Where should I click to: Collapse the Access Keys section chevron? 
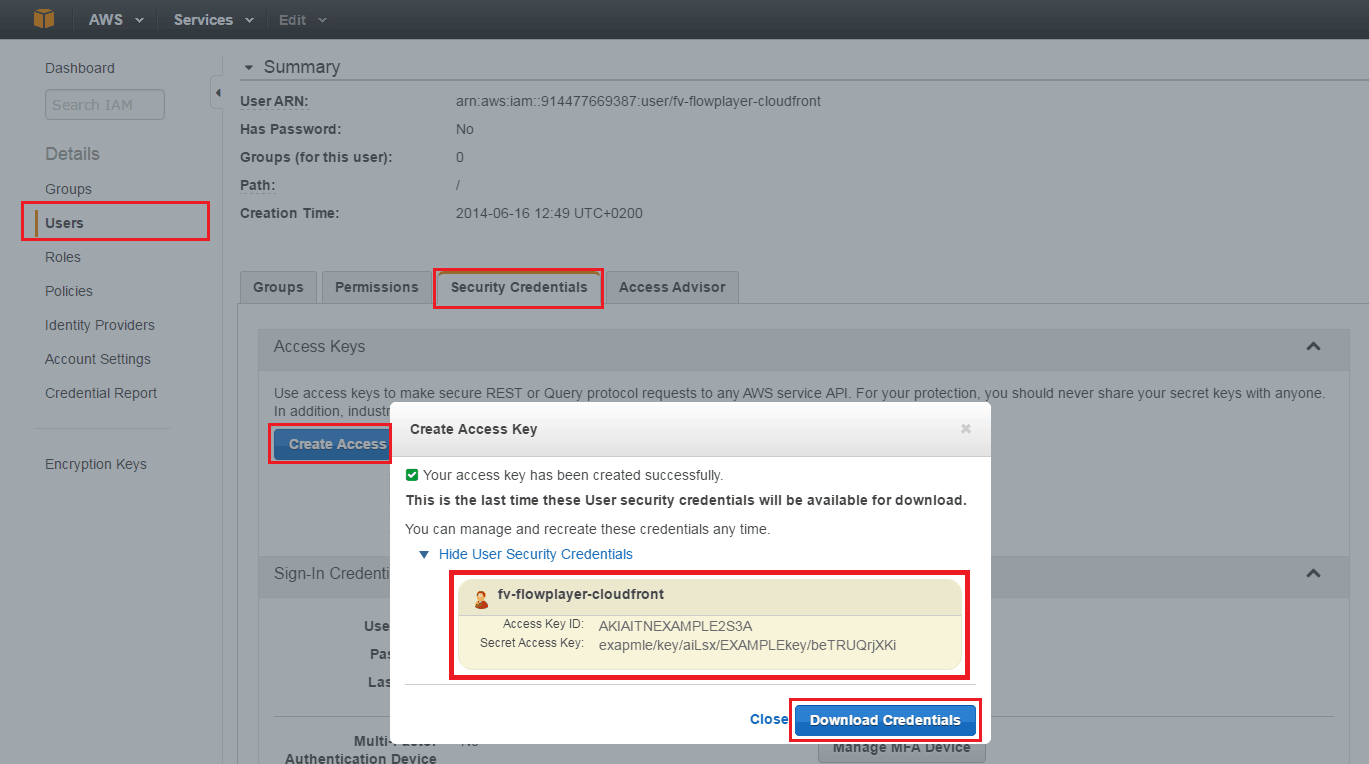point(1313,346)
